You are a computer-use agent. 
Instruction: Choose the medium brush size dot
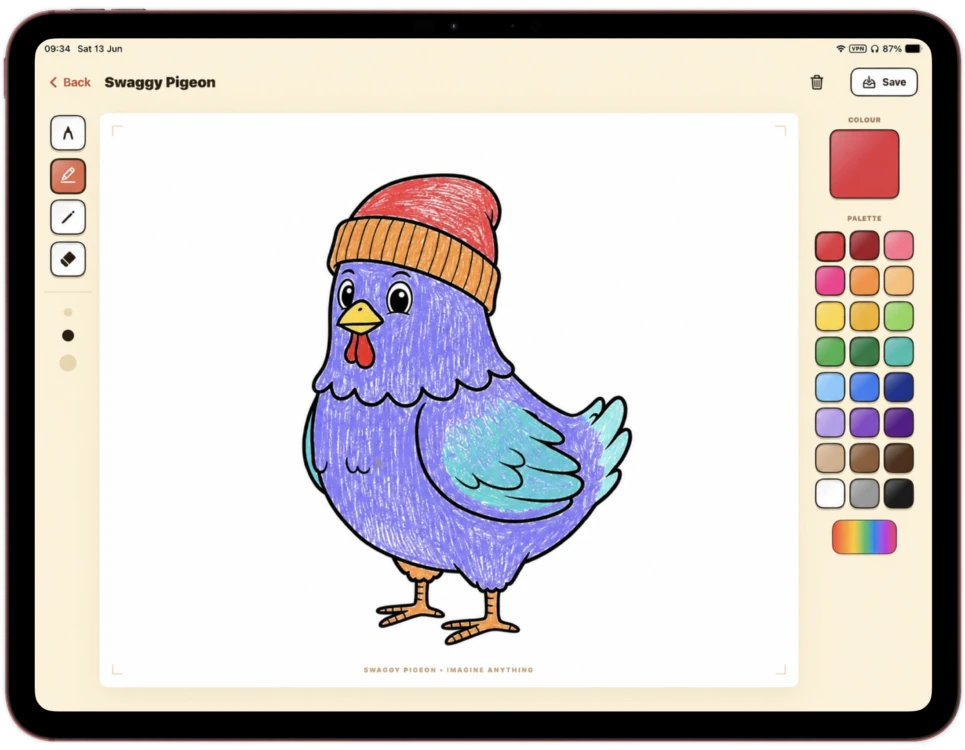68,335
